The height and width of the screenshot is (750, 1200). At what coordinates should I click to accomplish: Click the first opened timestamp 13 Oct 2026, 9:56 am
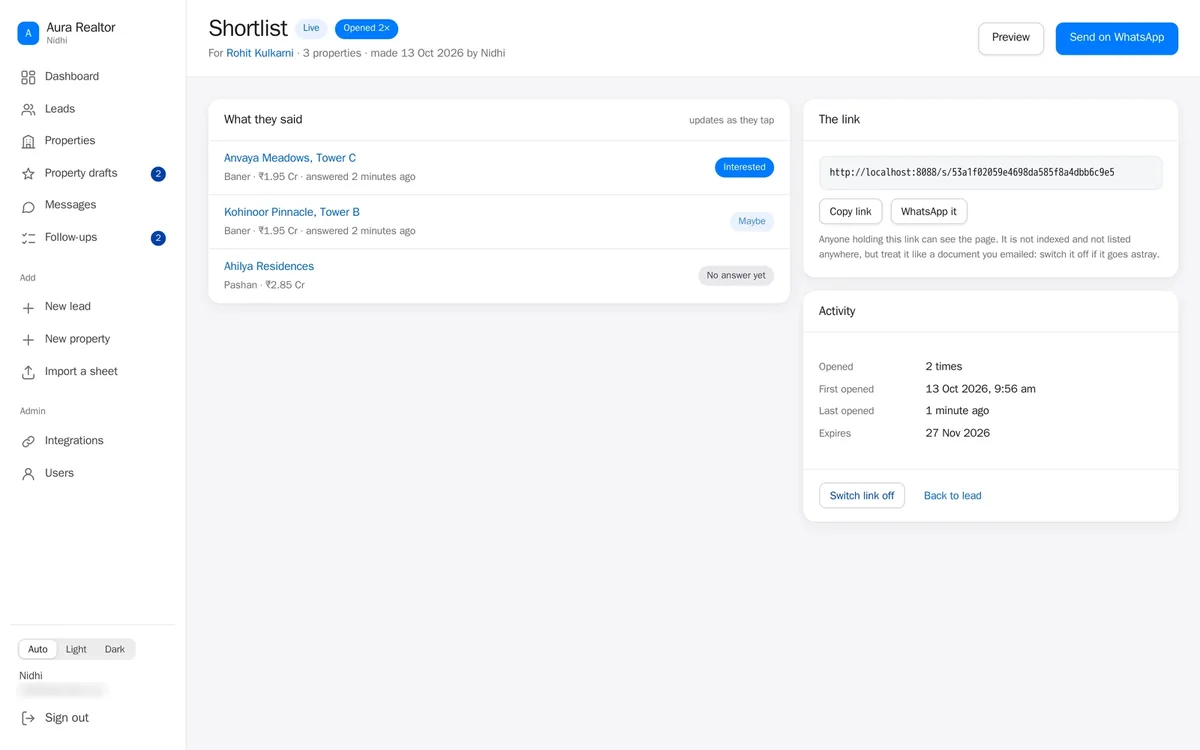point(981,389)
